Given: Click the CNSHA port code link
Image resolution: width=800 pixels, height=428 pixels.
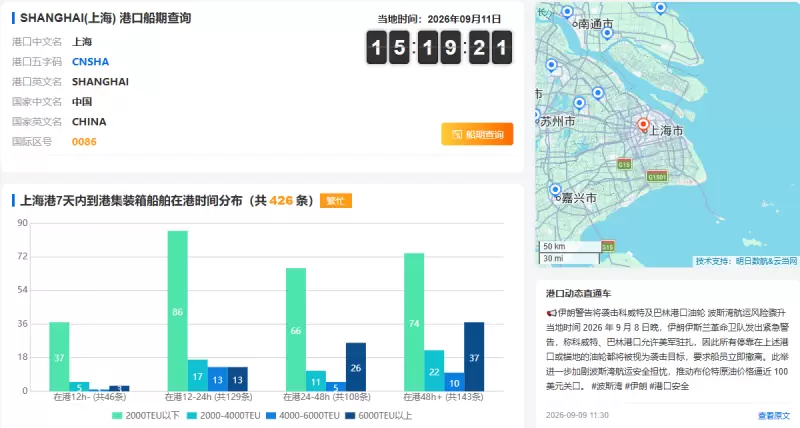Looking at the screenshot, I should [90, 62].
